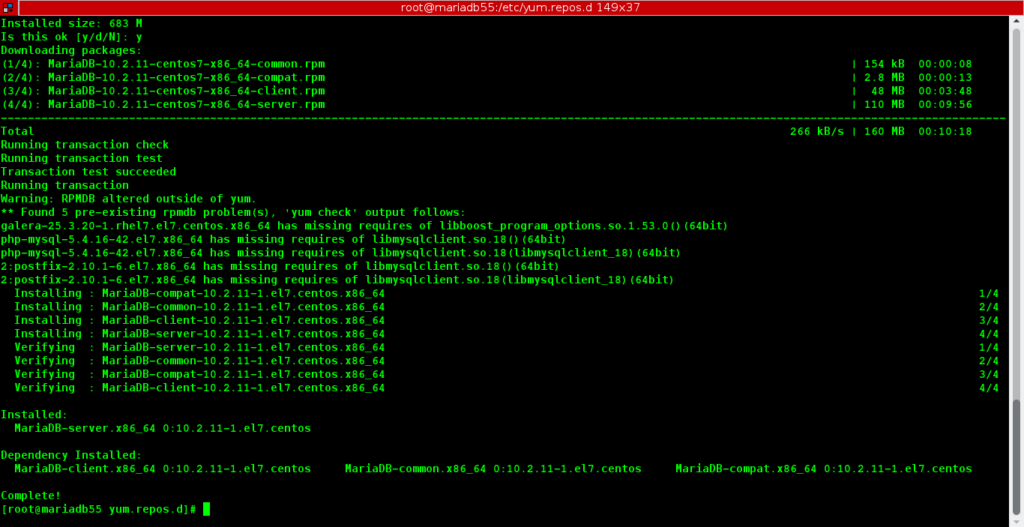Click 'Installing : MariaDB-common-10.2.11-1' line
The width and height of the screenshot is (1024, 527).
click(200, 307)
